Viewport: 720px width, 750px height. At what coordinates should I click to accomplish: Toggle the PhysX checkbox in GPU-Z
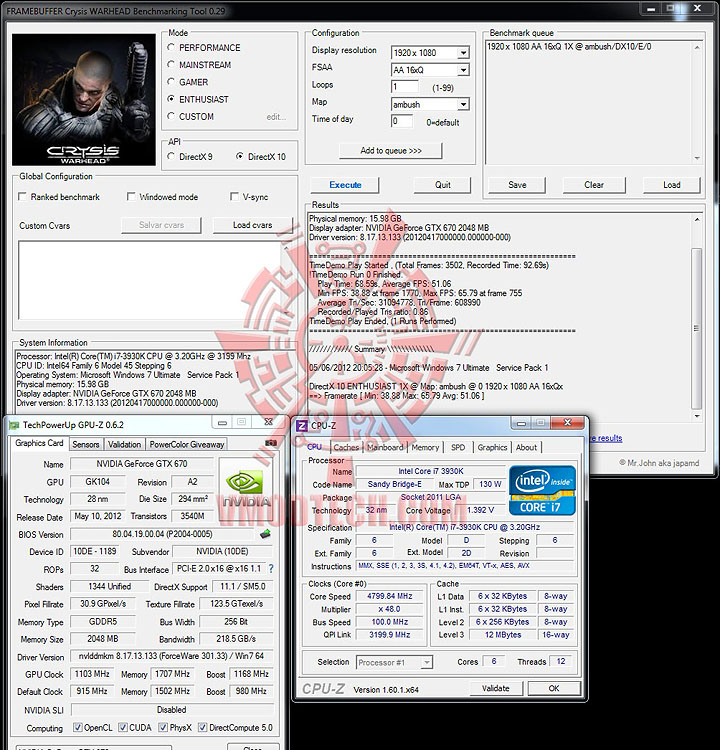coord(163,728)
